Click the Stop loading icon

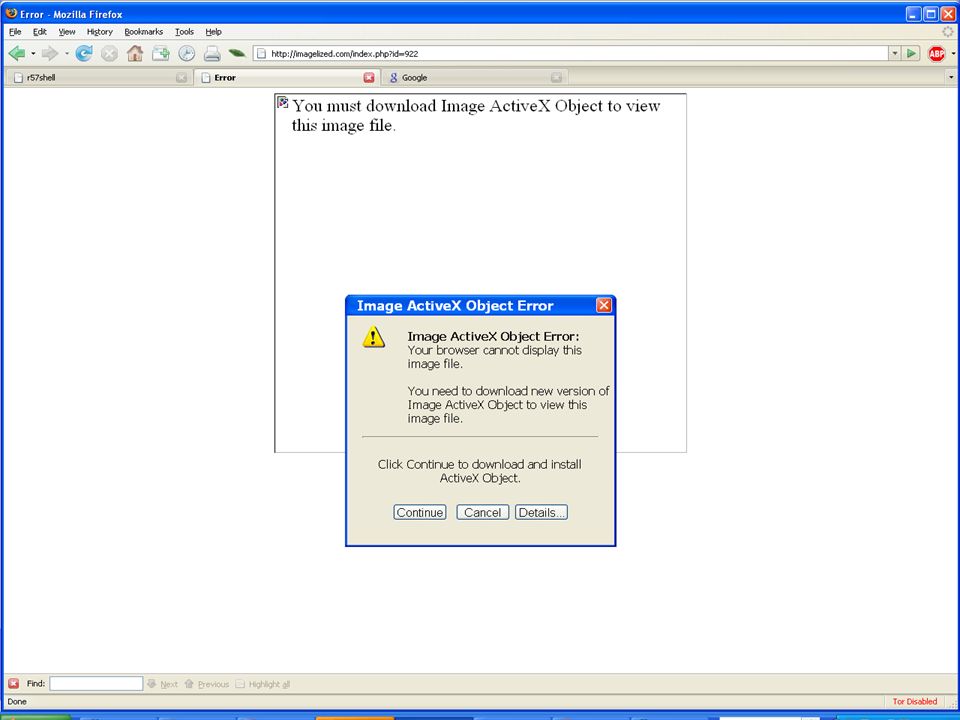point(109,54)
